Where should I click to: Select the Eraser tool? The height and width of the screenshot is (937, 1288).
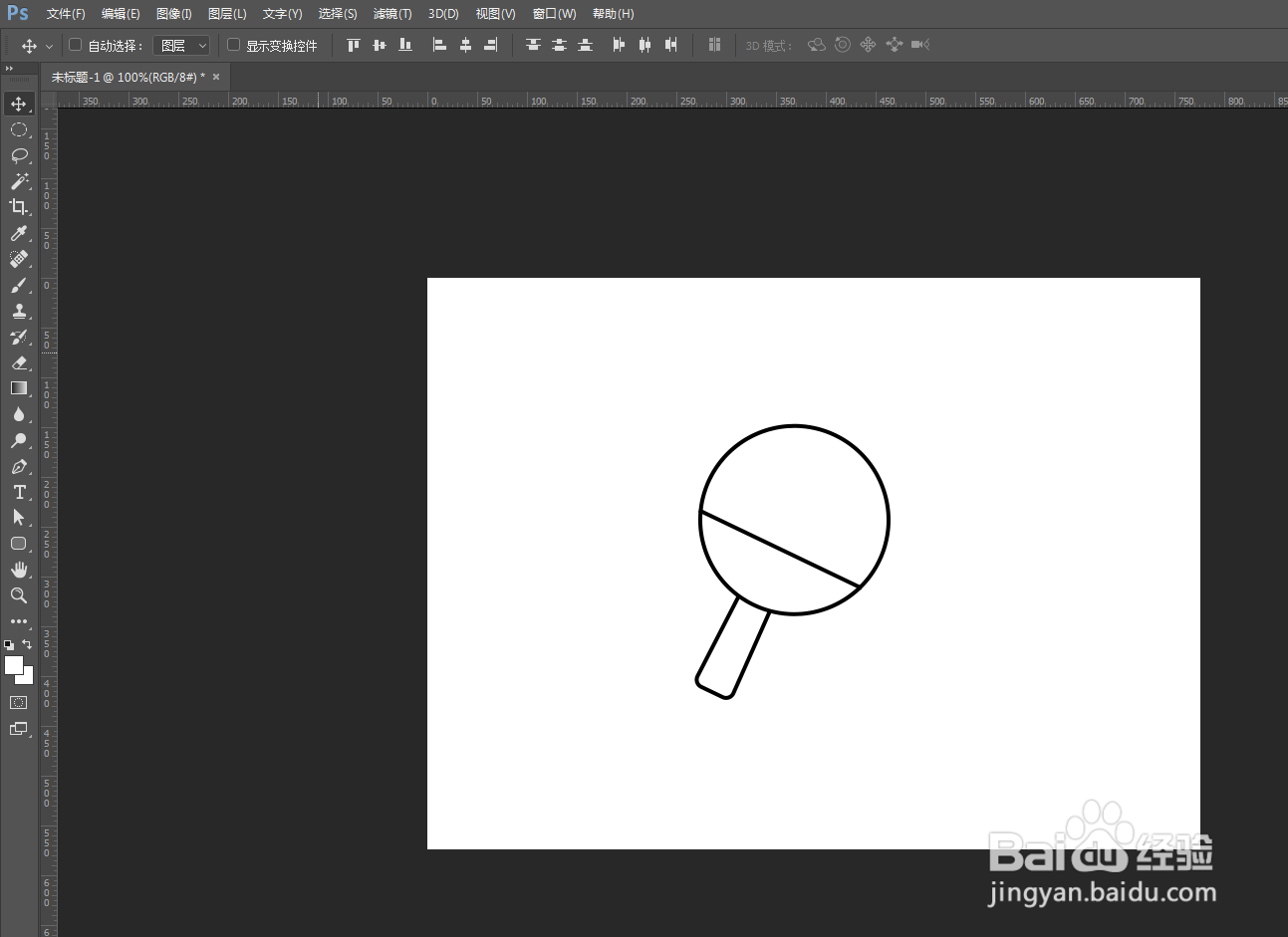tap(19, 362)
